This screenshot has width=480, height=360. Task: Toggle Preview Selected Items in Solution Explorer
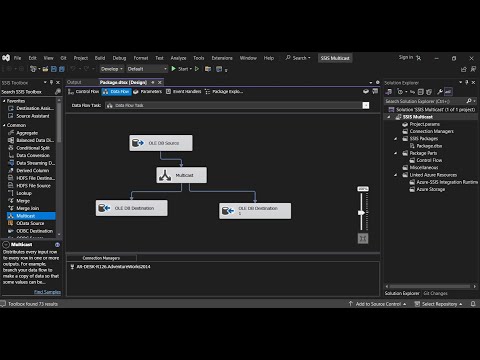point(448,92)
